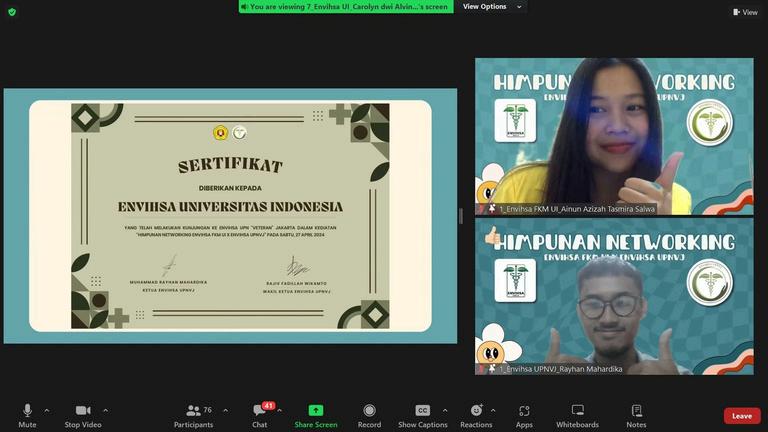This screenshot has width=768, height=432.
Task: Expand chat options arrow beside Chat
Action: coord(280,410)
